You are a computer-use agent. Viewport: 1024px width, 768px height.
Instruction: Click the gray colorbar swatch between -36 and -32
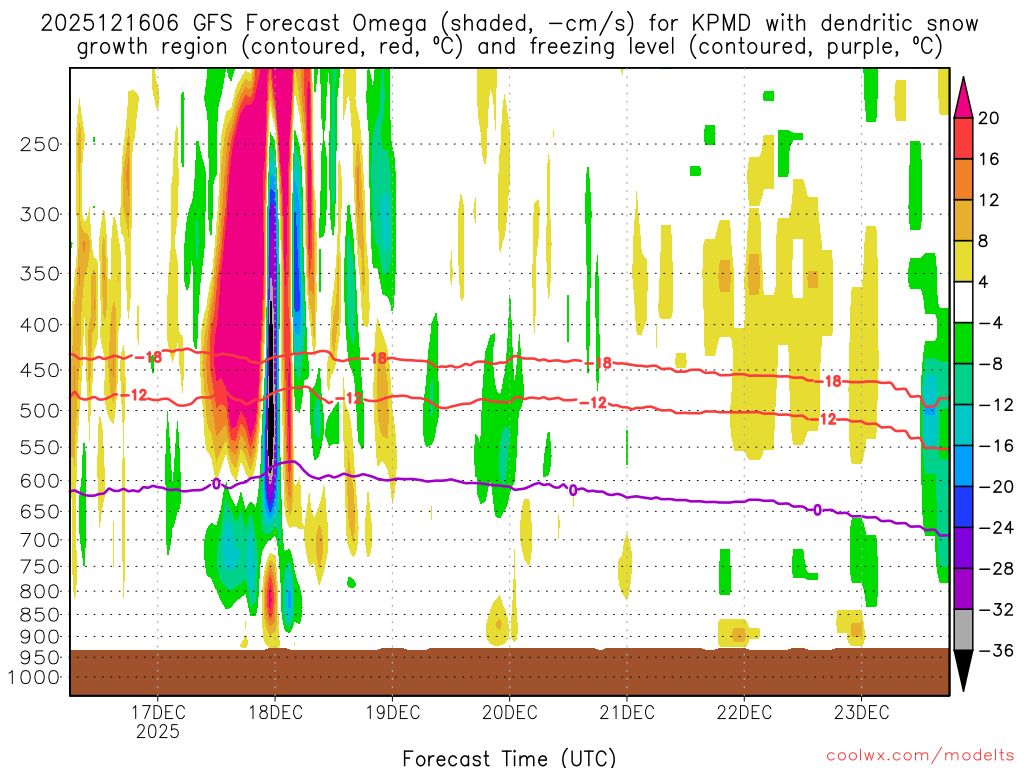pyautogui.click(x=963, y=630)
